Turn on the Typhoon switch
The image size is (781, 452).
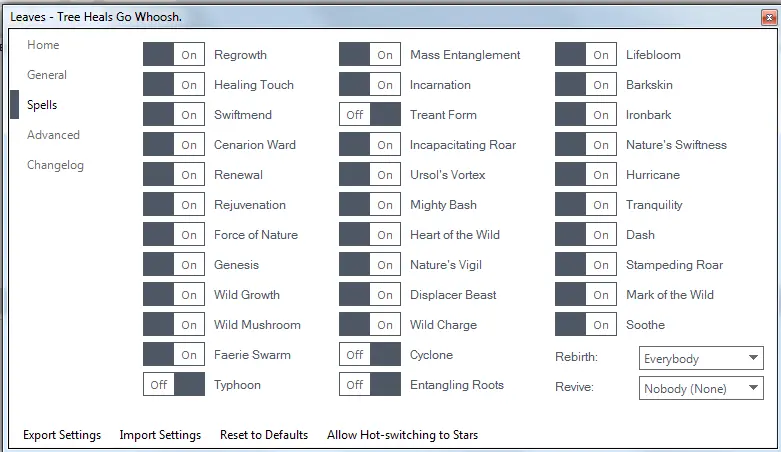point(174,384)
